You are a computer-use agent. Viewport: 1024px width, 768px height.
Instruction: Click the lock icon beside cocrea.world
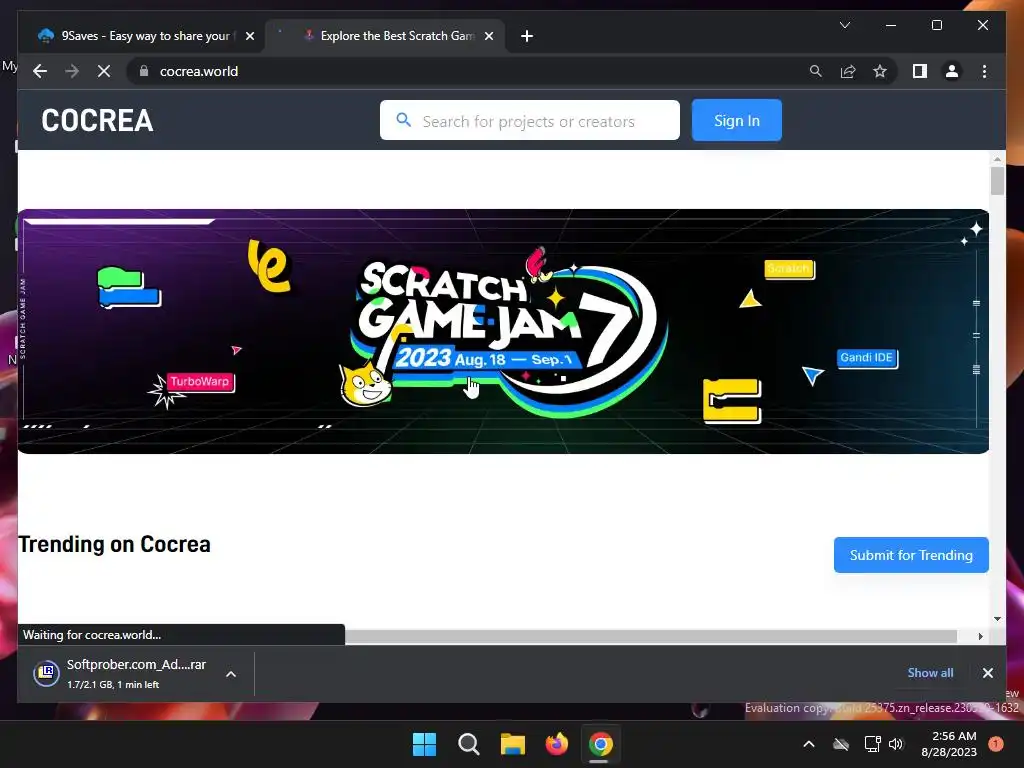[x=144, y=71]
